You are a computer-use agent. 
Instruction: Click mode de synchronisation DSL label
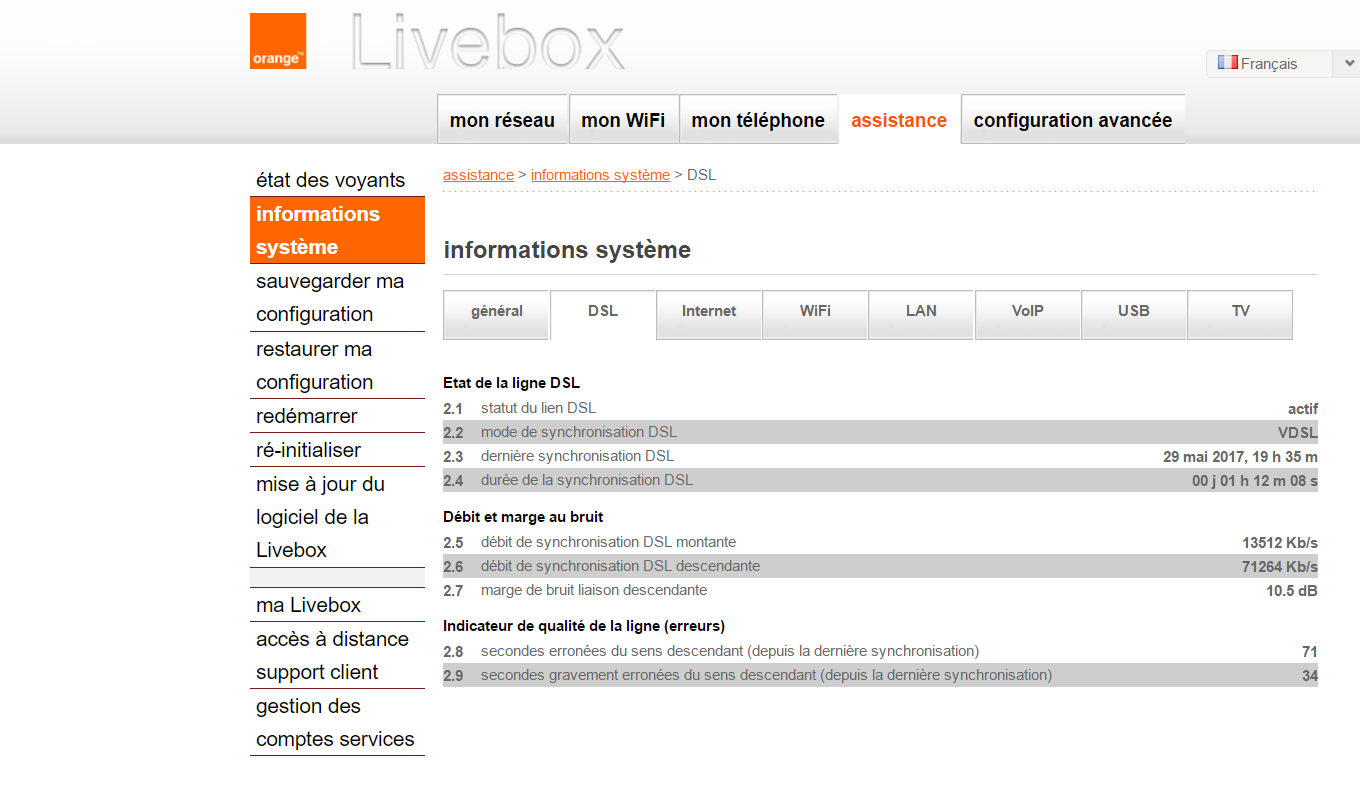579,432
